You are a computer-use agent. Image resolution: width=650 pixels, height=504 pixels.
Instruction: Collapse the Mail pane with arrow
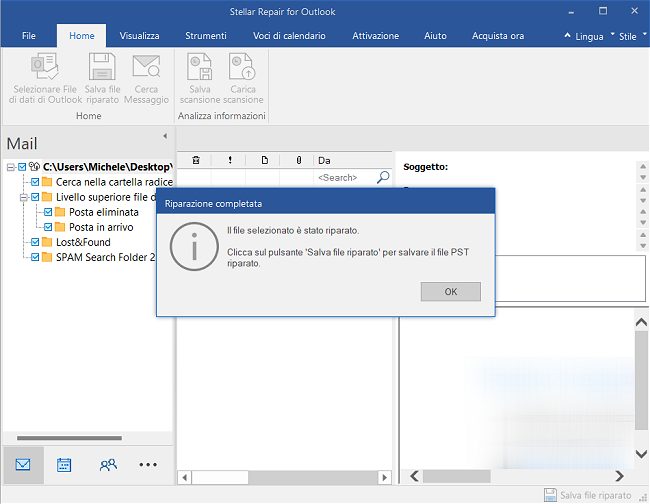pos(165,136)
